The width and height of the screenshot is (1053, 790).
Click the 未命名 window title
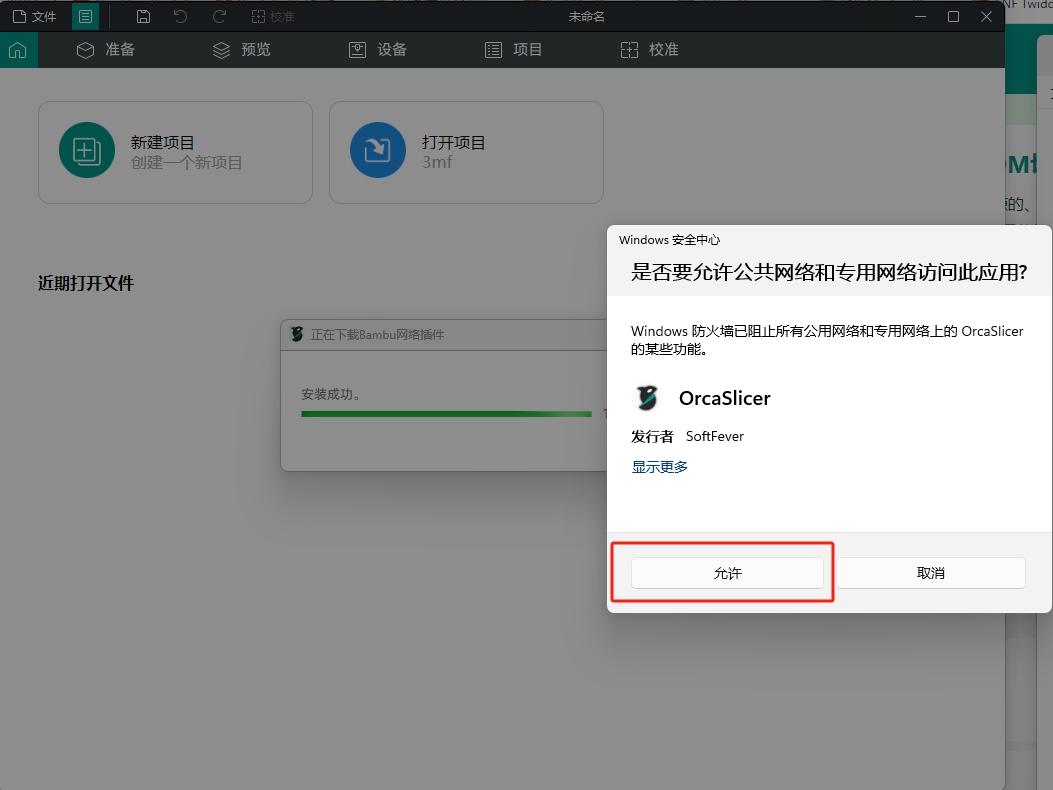tap(586, 16)
